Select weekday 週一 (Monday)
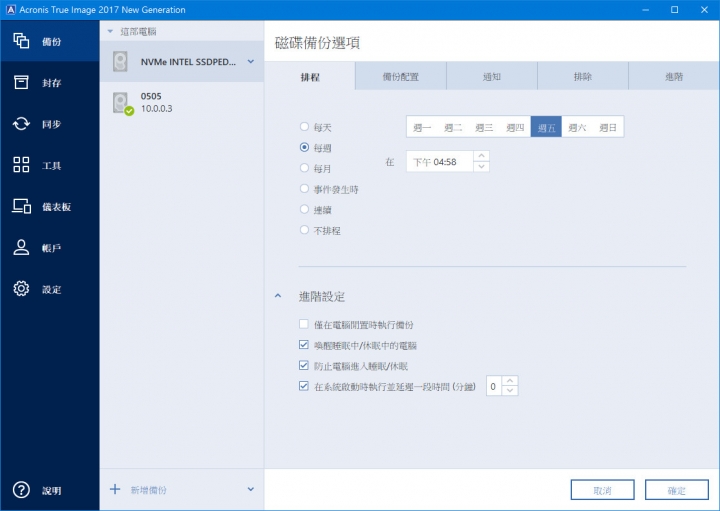720x511 pixels. [x=422, y=127]
